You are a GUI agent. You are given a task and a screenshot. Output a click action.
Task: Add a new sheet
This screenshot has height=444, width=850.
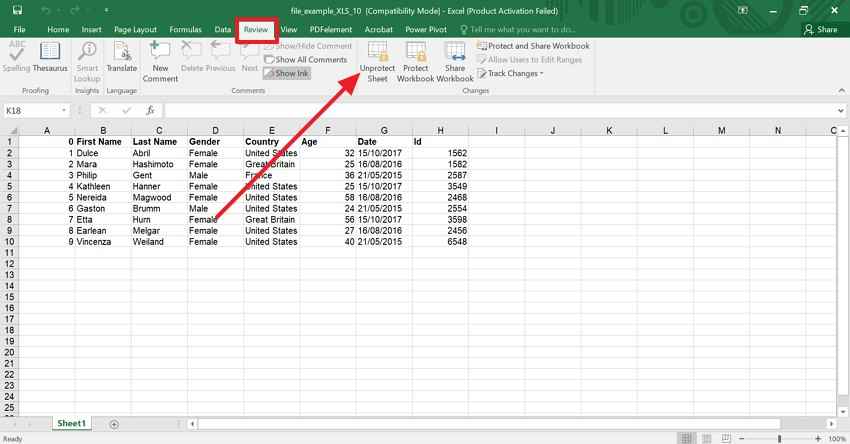114,424
